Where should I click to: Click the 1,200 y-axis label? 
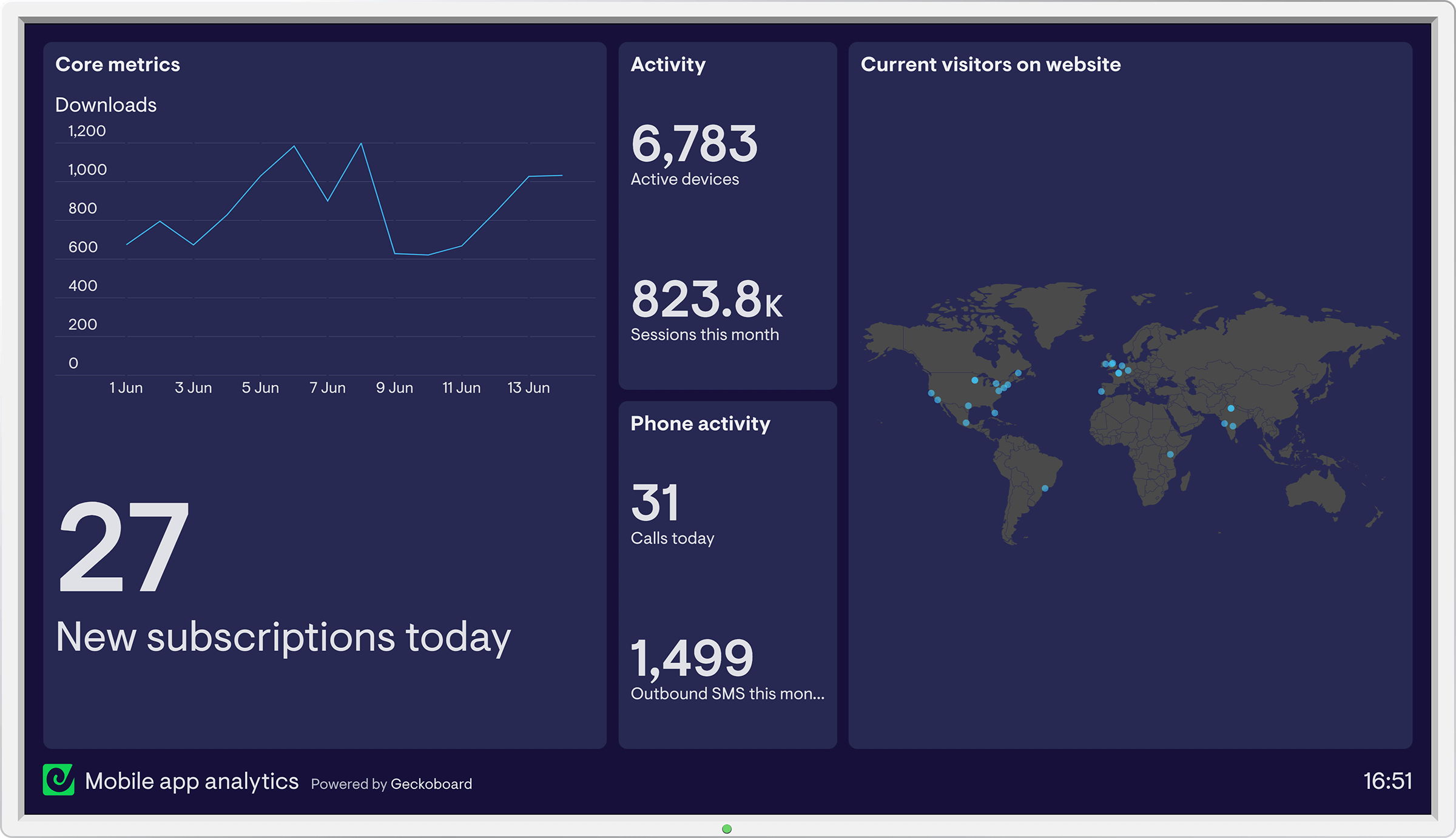click(87, 131)
